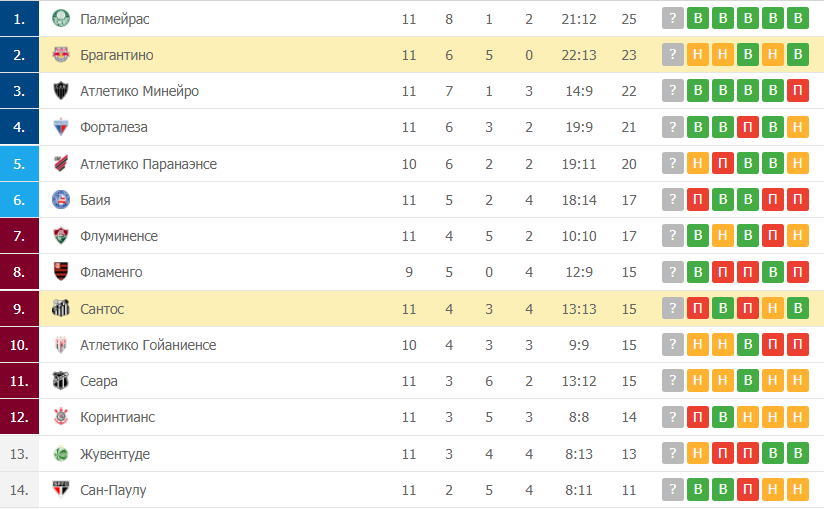The height and width of the screenshot is (509, 824).
Task: Click the Сантос team logo
Action: pyautogui.click(x=61, y=308)
